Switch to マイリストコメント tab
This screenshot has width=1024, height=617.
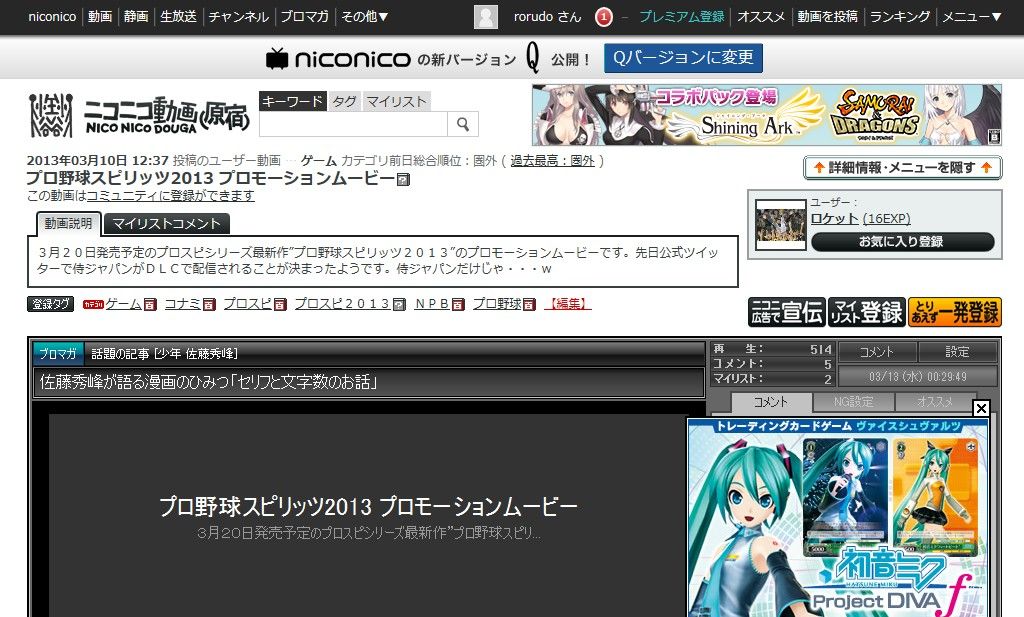tap(167, 224)
